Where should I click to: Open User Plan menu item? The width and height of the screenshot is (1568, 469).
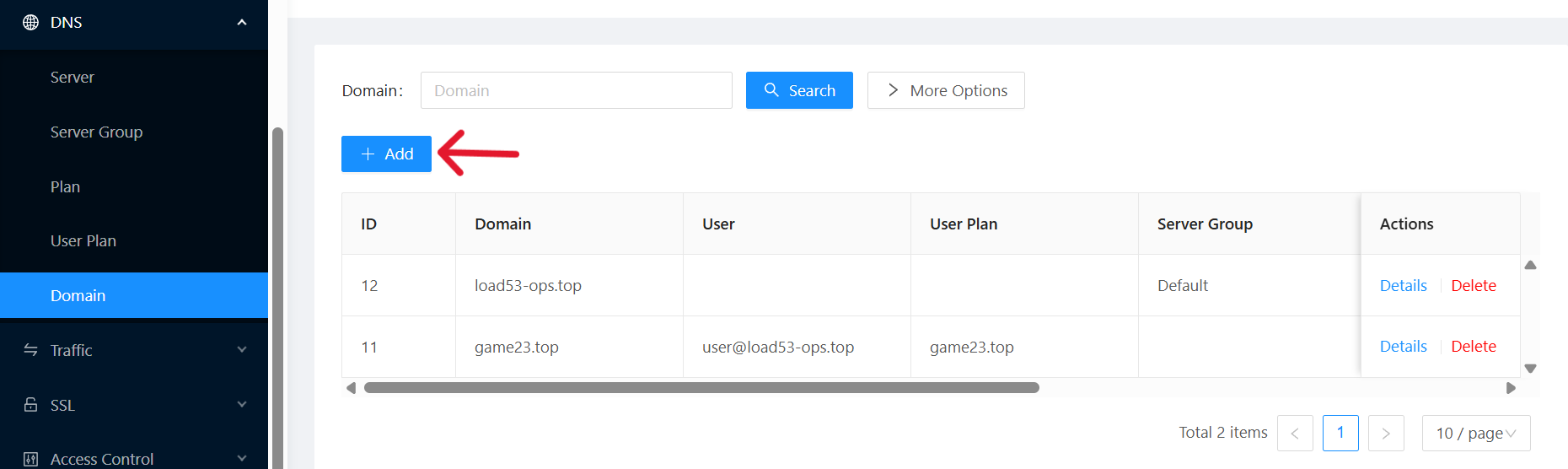click(x=83, y=241)
